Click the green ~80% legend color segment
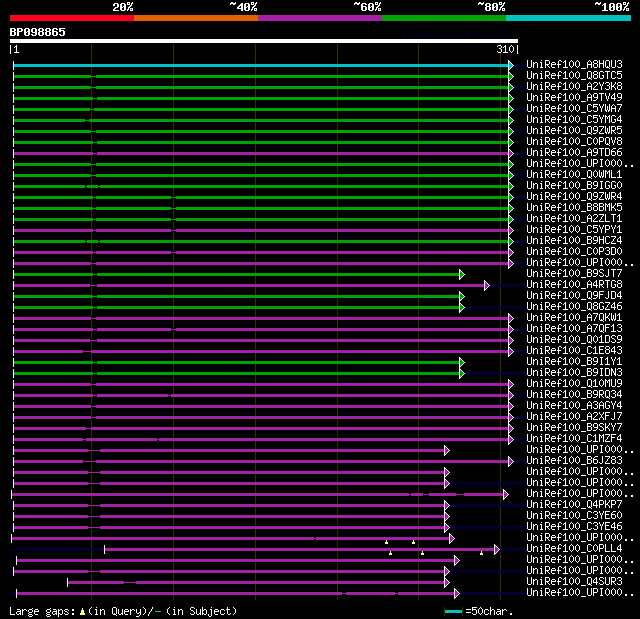The height and width of the screenshot is (619, 640). [x=444, y=18]
